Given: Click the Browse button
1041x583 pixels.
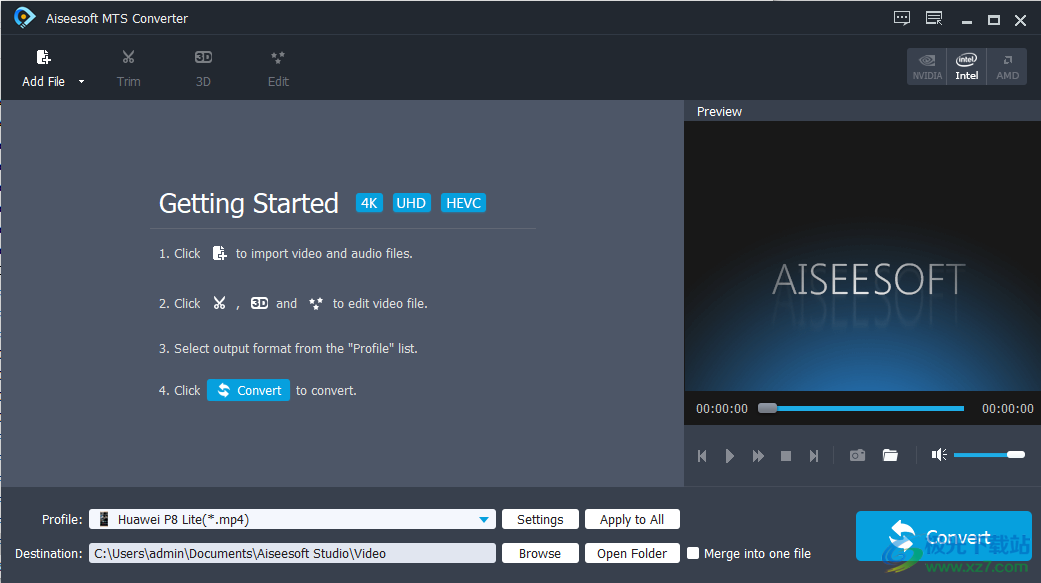Looking at the screenshot, I should [540, 553].
